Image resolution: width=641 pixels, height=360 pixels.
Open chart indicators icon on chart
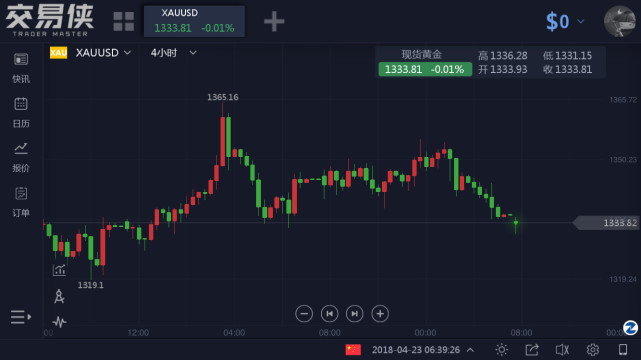59,270
